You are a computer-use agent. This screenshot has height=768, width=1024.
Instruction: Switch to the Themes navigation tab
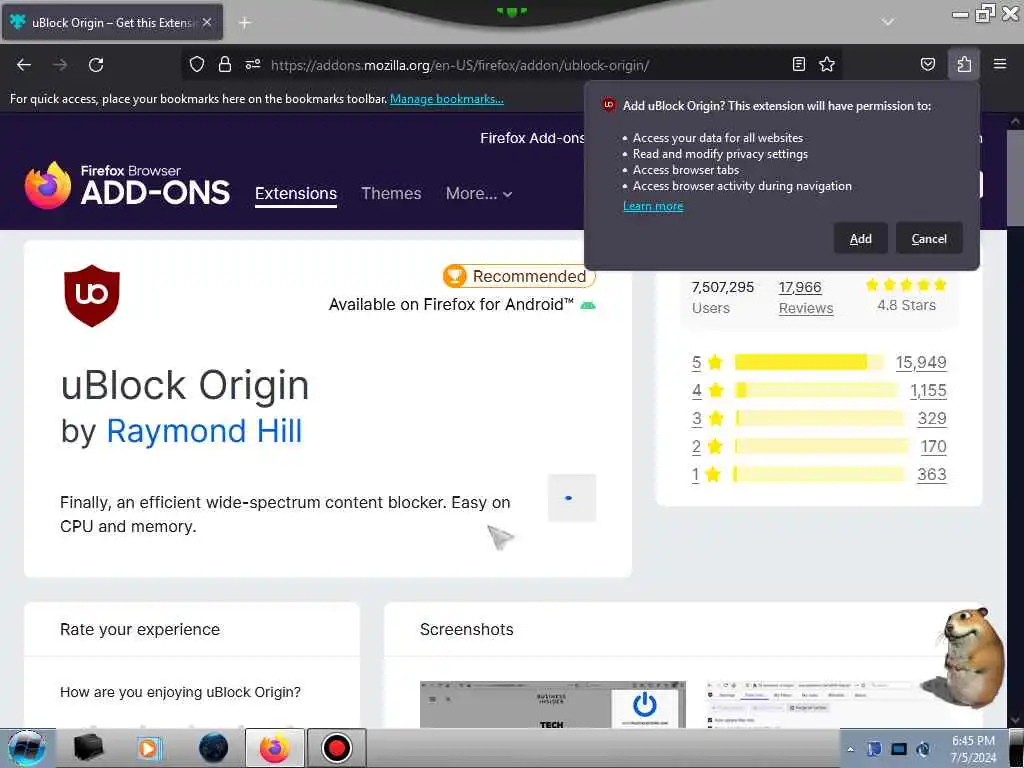click(x=391, y=193)
